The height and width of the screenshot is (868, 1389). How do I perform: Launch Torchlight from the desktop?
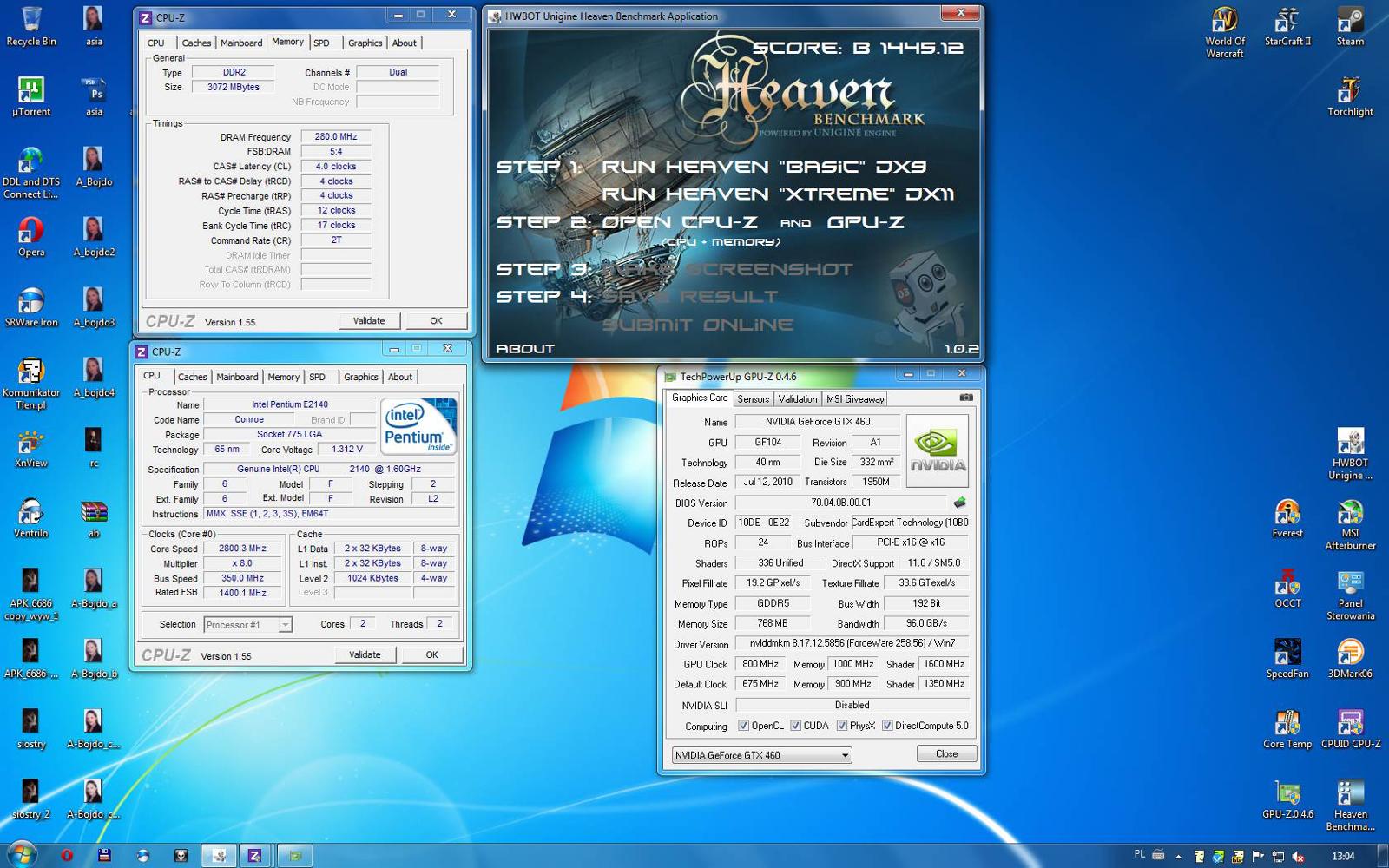[x=1350, y=95]
